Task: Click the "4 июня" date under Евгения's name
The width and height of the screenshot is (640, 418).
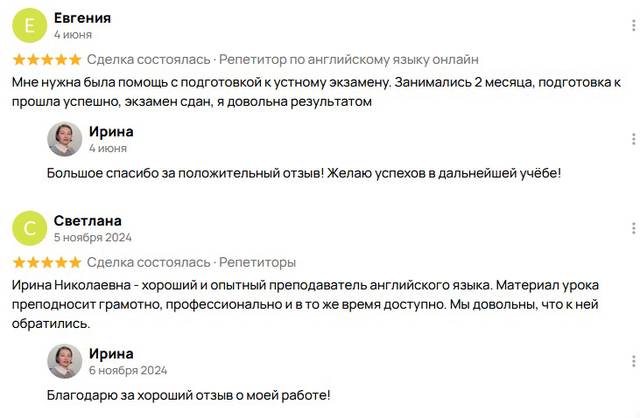Action: (x=72, y=35)
